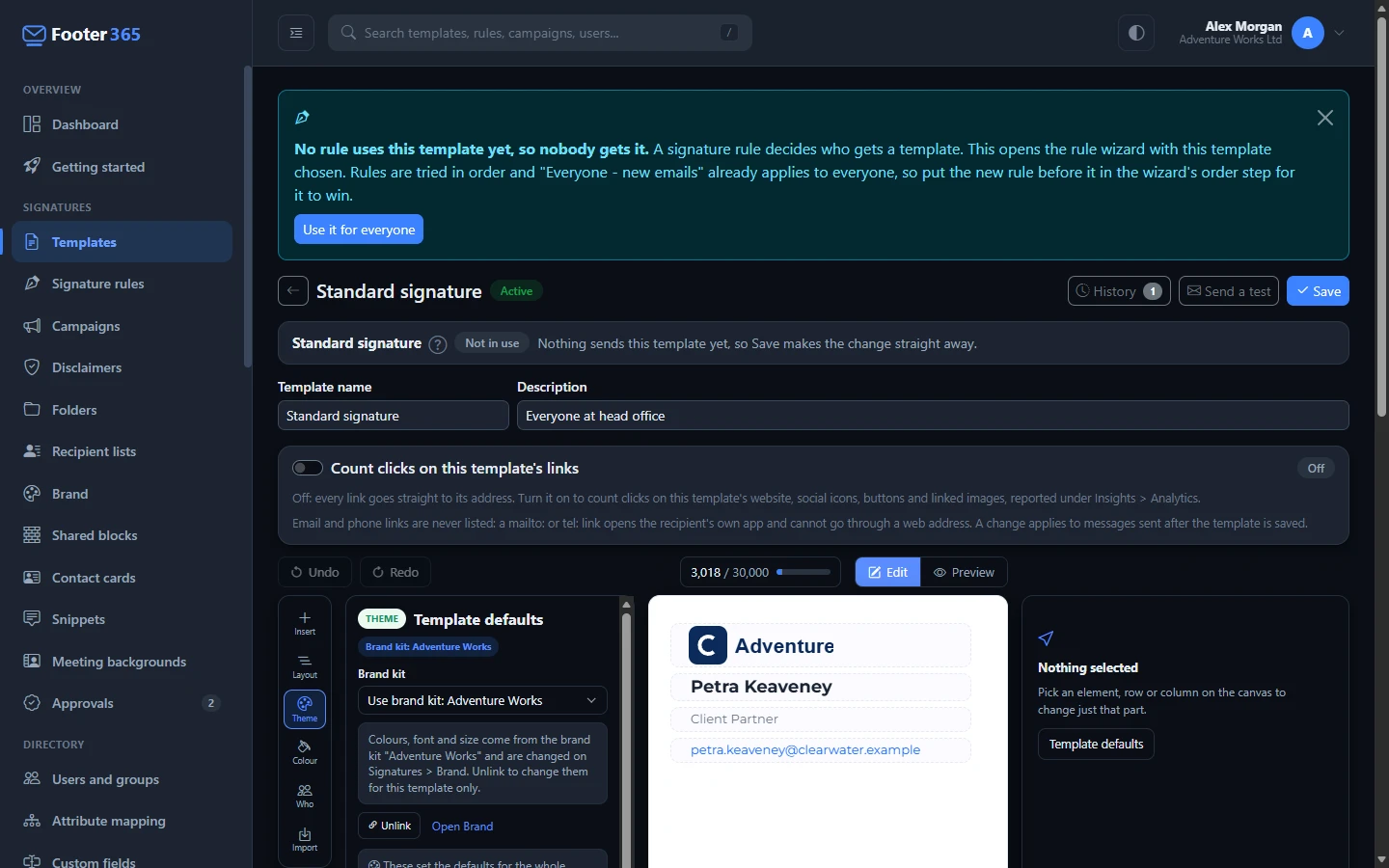Open Templates in the sidebar
1389x868 pixels.
[x=123, y=242]
